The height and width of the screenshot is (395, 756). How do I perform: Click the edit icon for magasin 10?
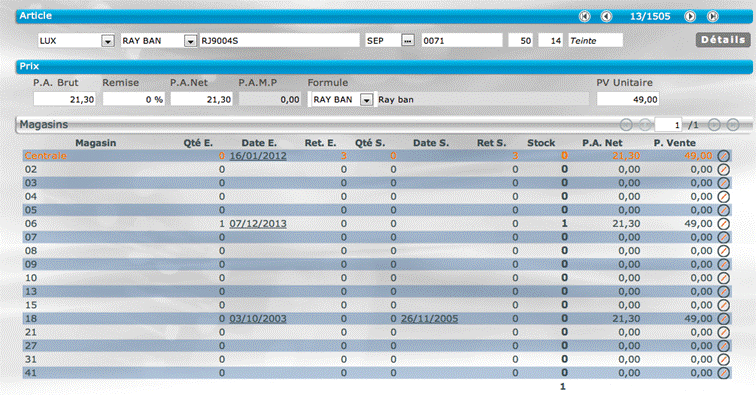pyautogui.click(x=723, y=278)
